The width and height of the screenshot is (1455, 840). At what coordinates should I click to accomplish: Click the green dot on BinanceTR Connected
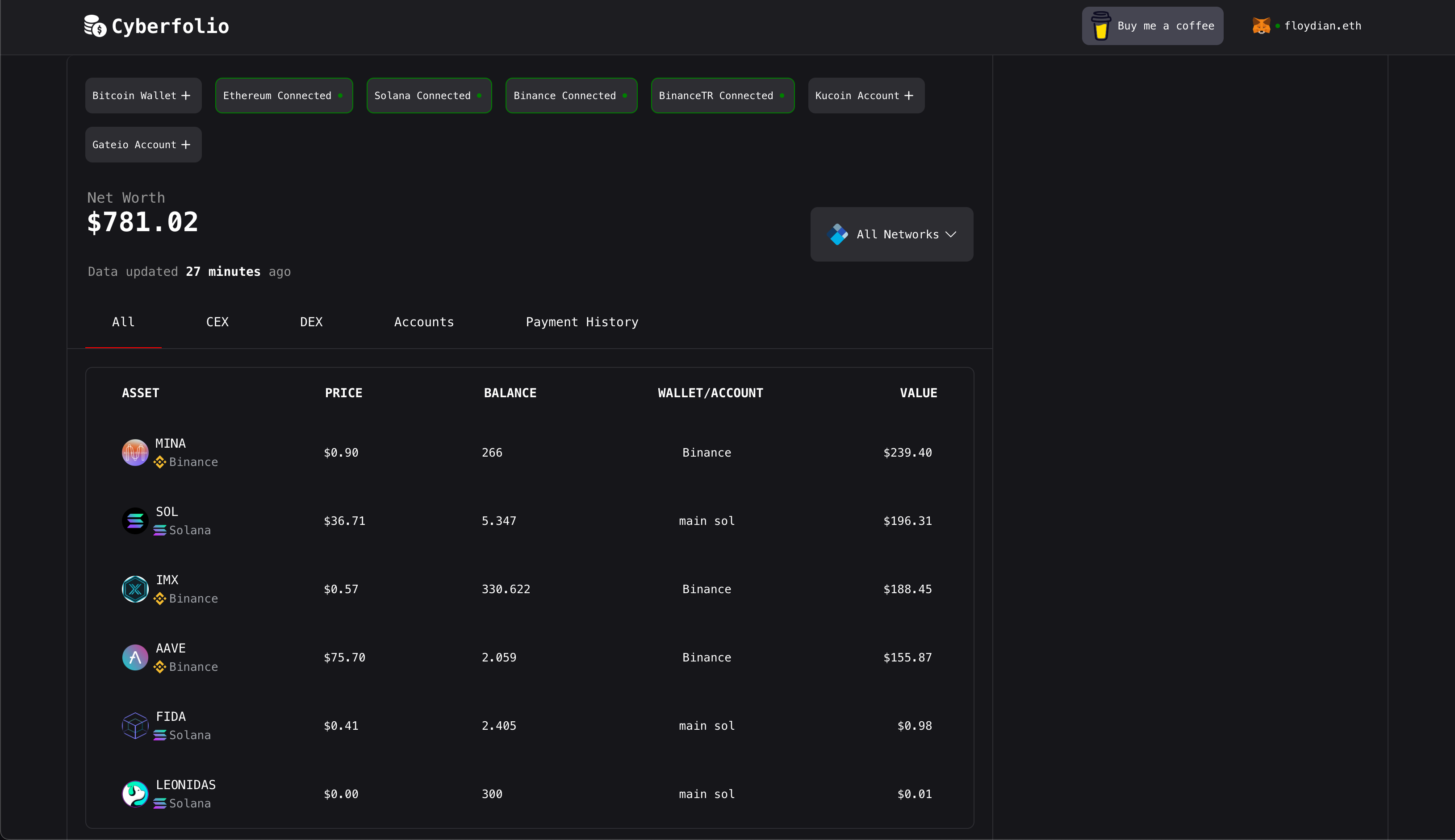pos(782,96)
